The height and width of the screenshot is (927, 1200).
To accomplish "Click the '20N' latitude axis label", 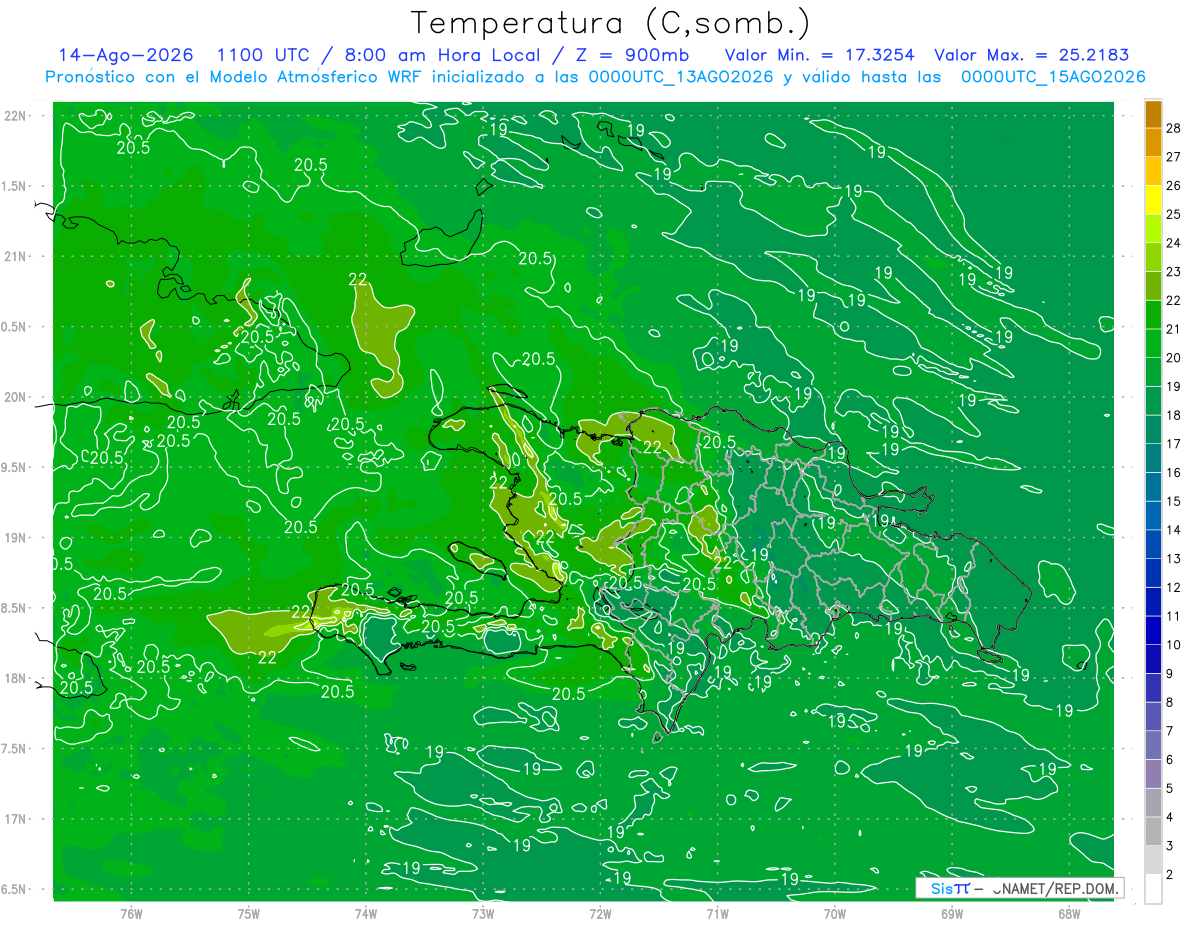I will [15, 398].
